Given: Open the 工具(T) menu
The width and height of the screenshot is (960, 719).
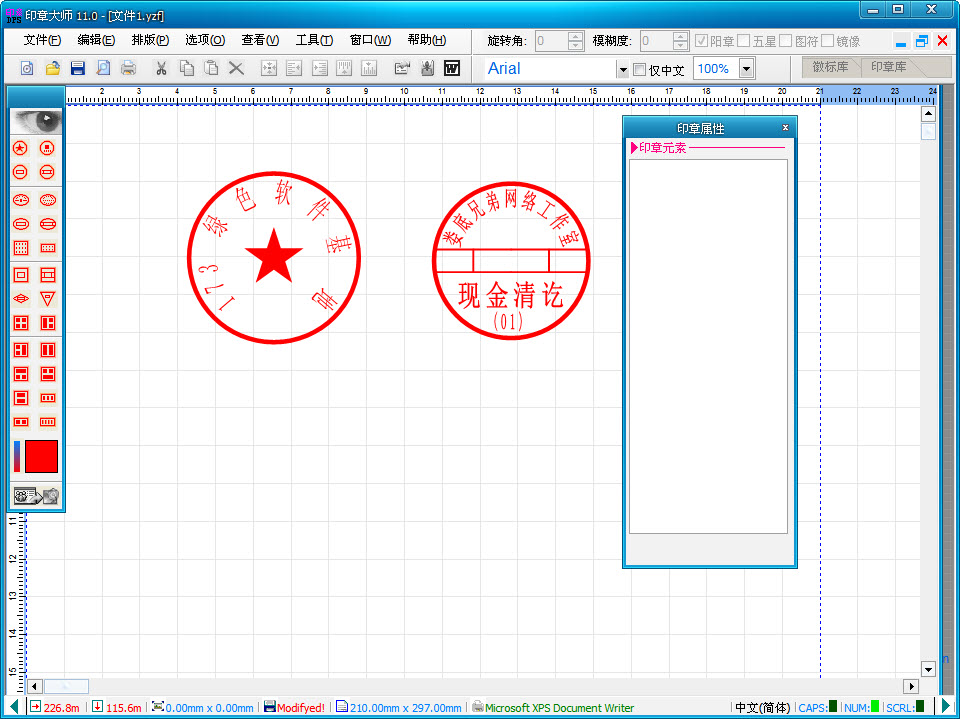Looking at the screenshot, I should (314, 40).
